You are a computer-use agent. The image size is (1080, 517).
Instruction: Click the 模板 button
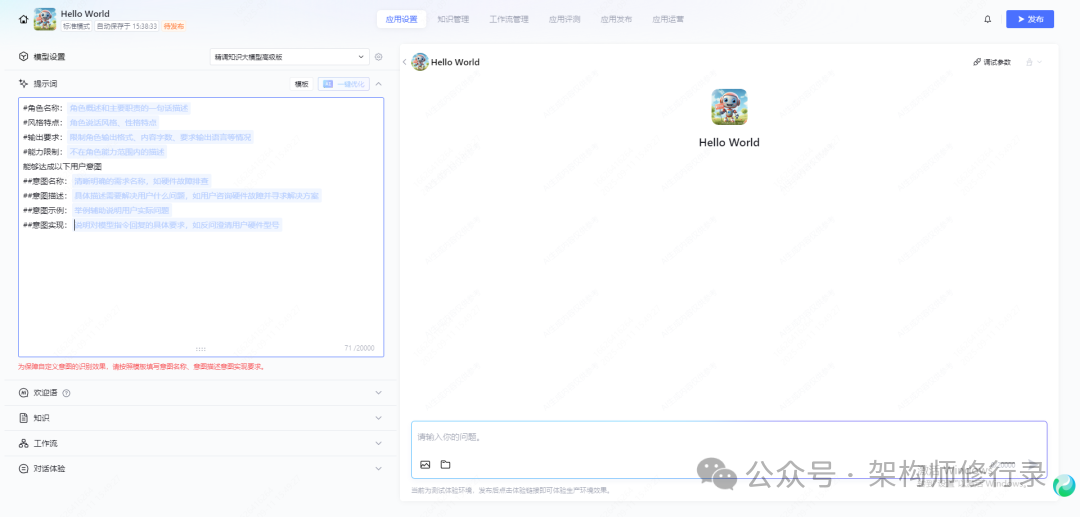pos(302,84)
